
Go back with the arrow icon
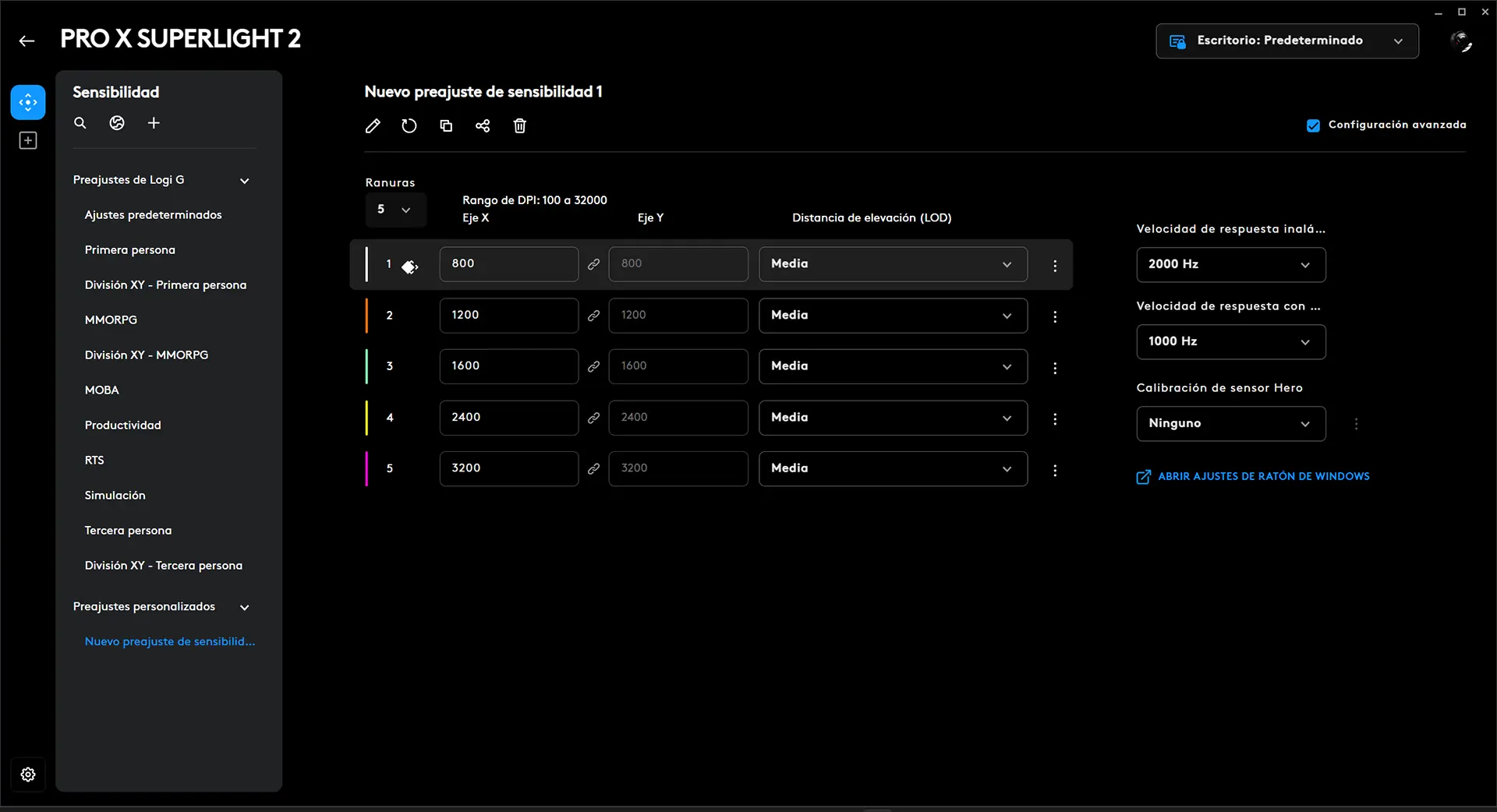pos(27,41)
